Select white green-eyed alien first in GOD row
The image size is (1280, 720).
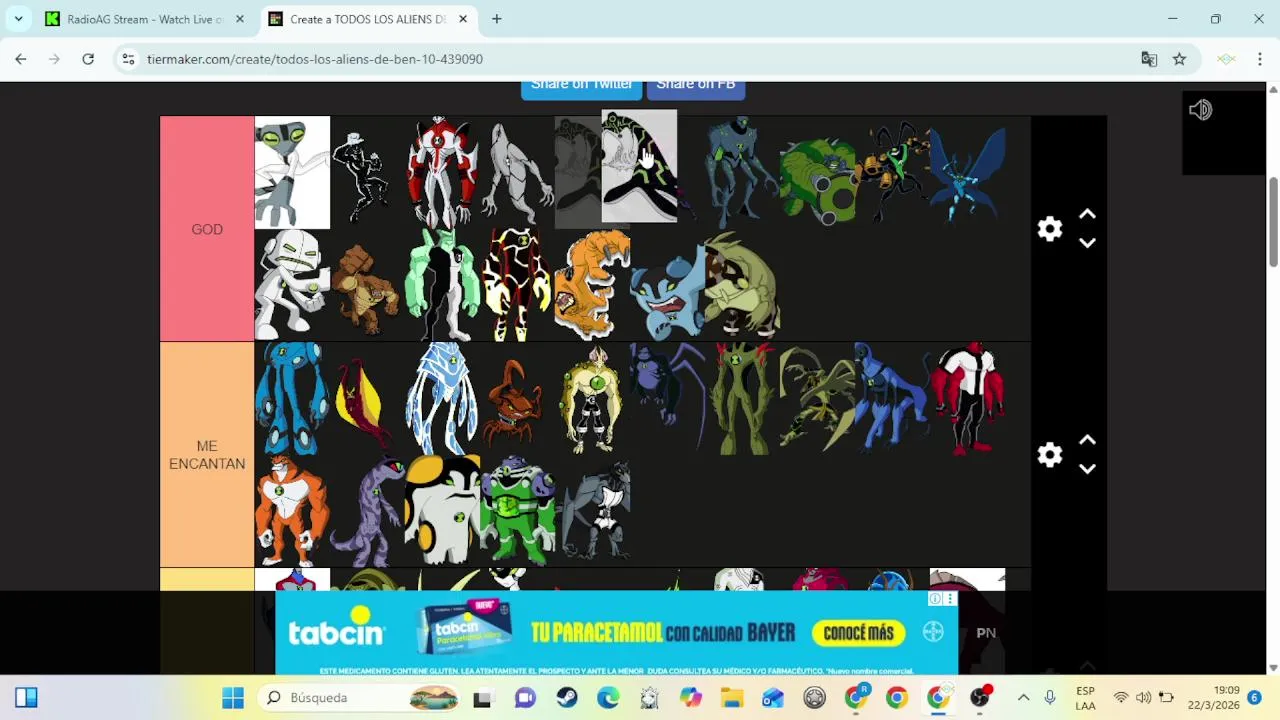pos(292,172)
